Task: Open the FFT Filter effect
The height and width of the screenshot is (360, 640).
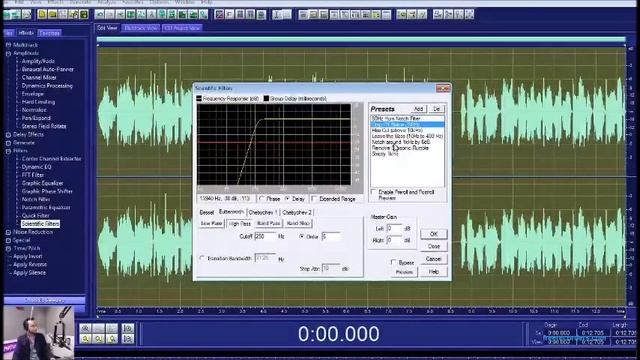Action: point(33,175)
